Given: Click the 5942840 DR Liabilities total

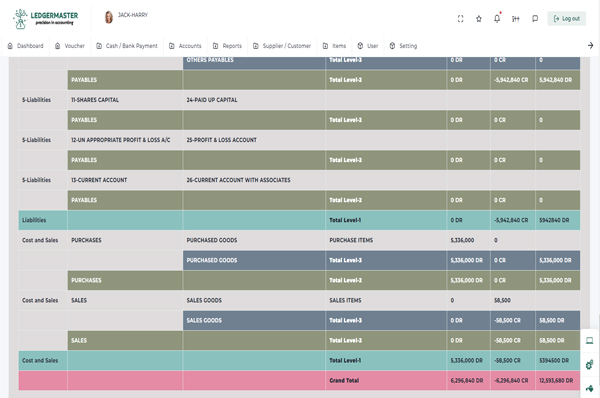Looking at the screenshot, I should click(x=554, y=220).
